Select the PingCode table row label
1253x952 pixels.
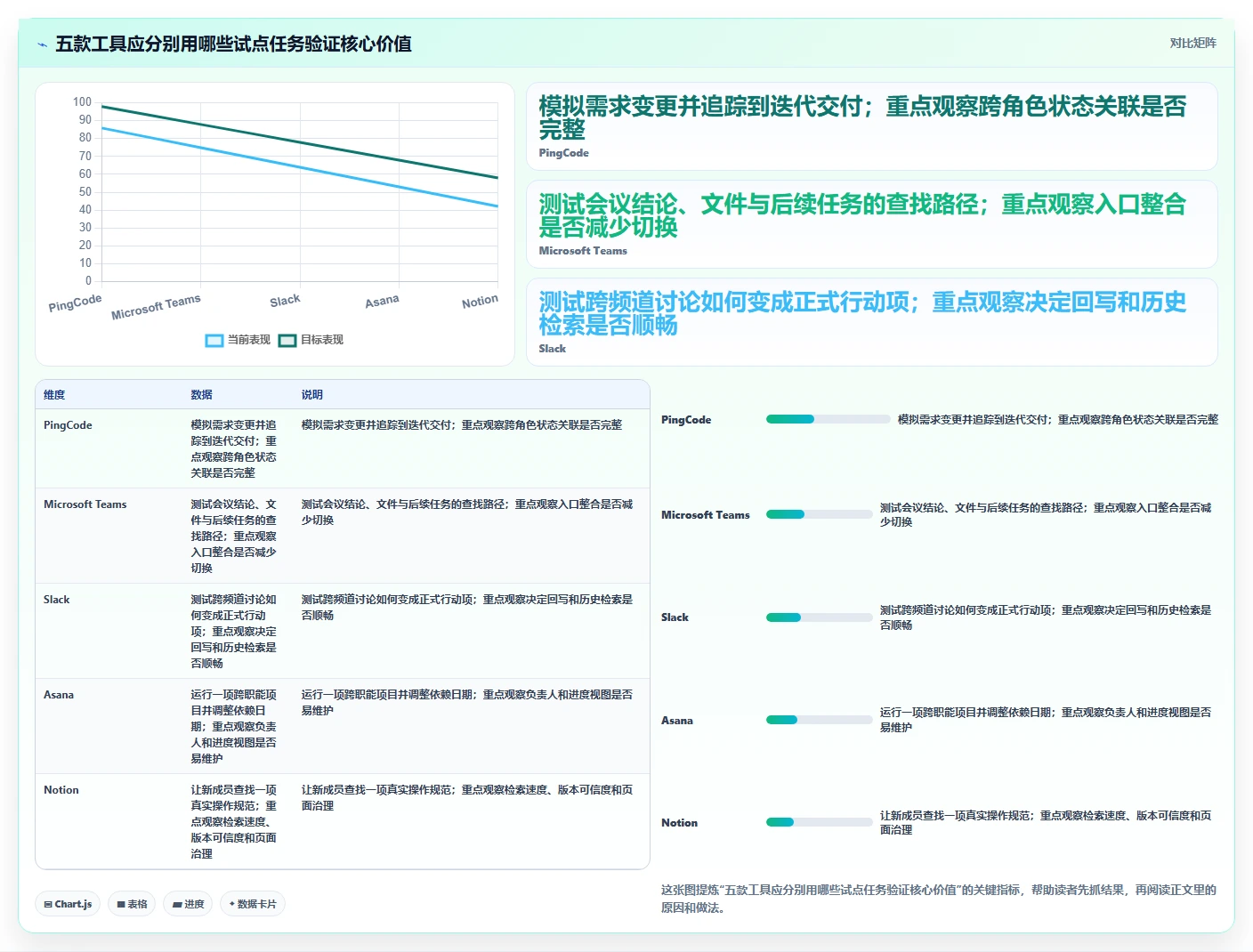(68, 425)
